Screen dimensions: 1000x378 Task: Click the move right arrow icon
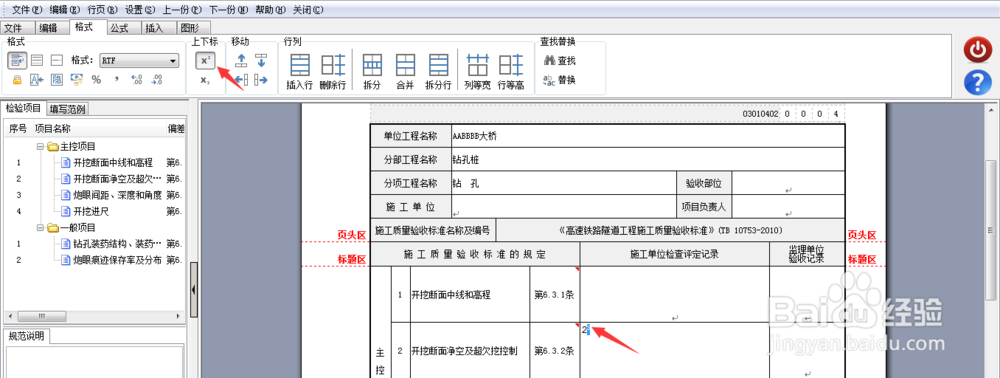tap(261, 80)
